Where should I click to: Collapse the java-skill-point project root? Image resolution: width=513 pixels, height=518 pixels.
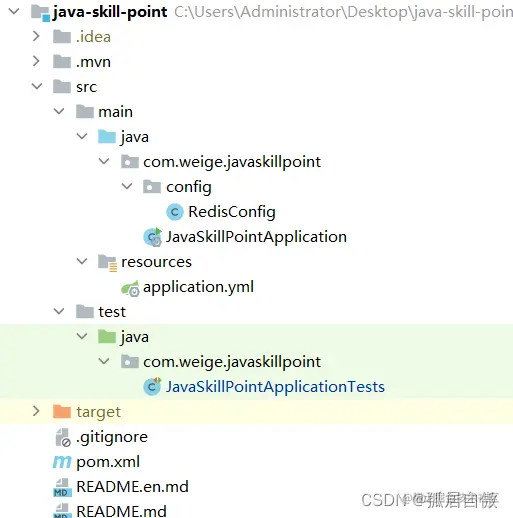point(14,12)
